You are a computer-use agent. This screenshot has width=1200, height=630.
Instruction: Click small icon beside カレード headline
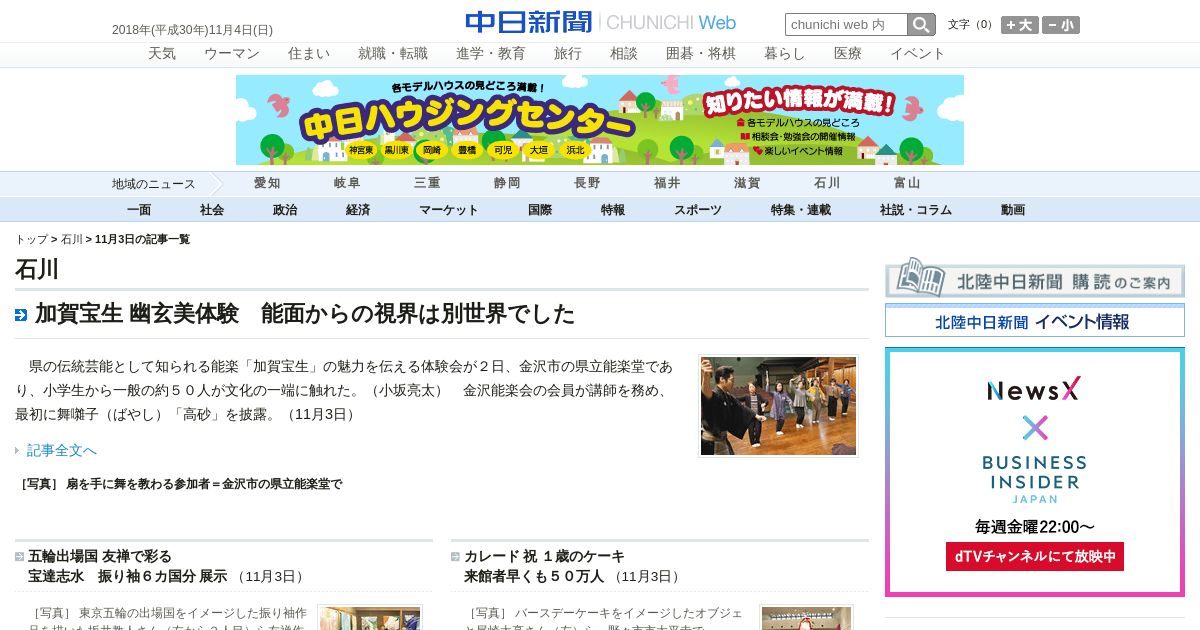[x=456, y=556]
